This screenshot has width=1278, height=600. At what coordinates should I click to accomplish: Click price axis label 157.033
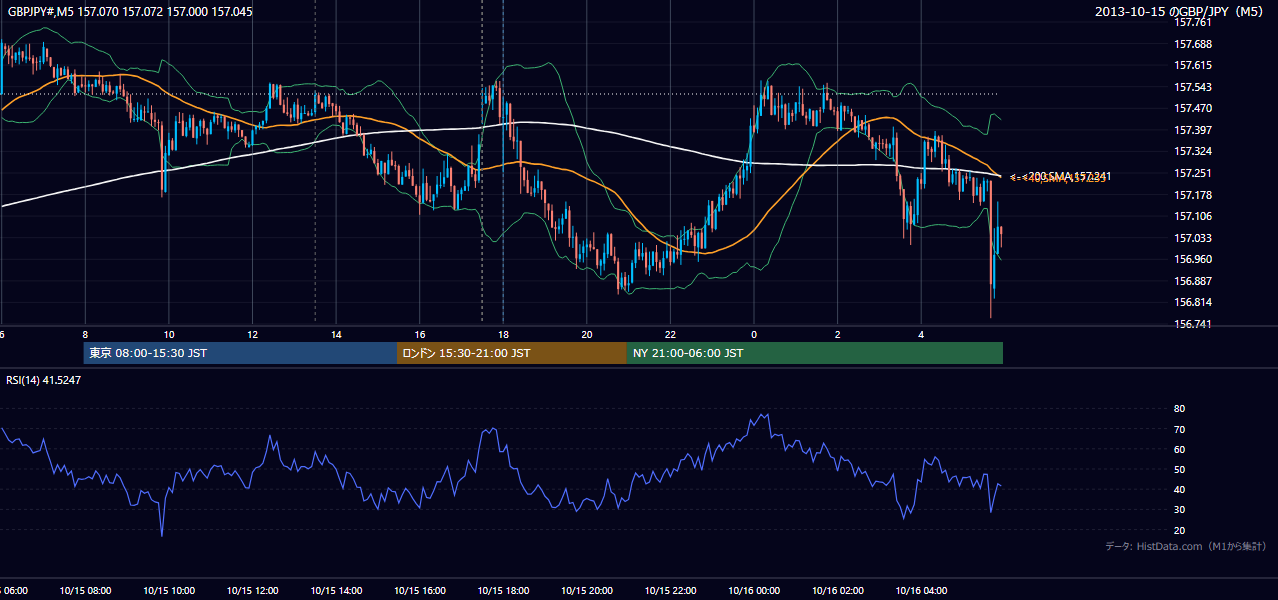point(1193,238)
